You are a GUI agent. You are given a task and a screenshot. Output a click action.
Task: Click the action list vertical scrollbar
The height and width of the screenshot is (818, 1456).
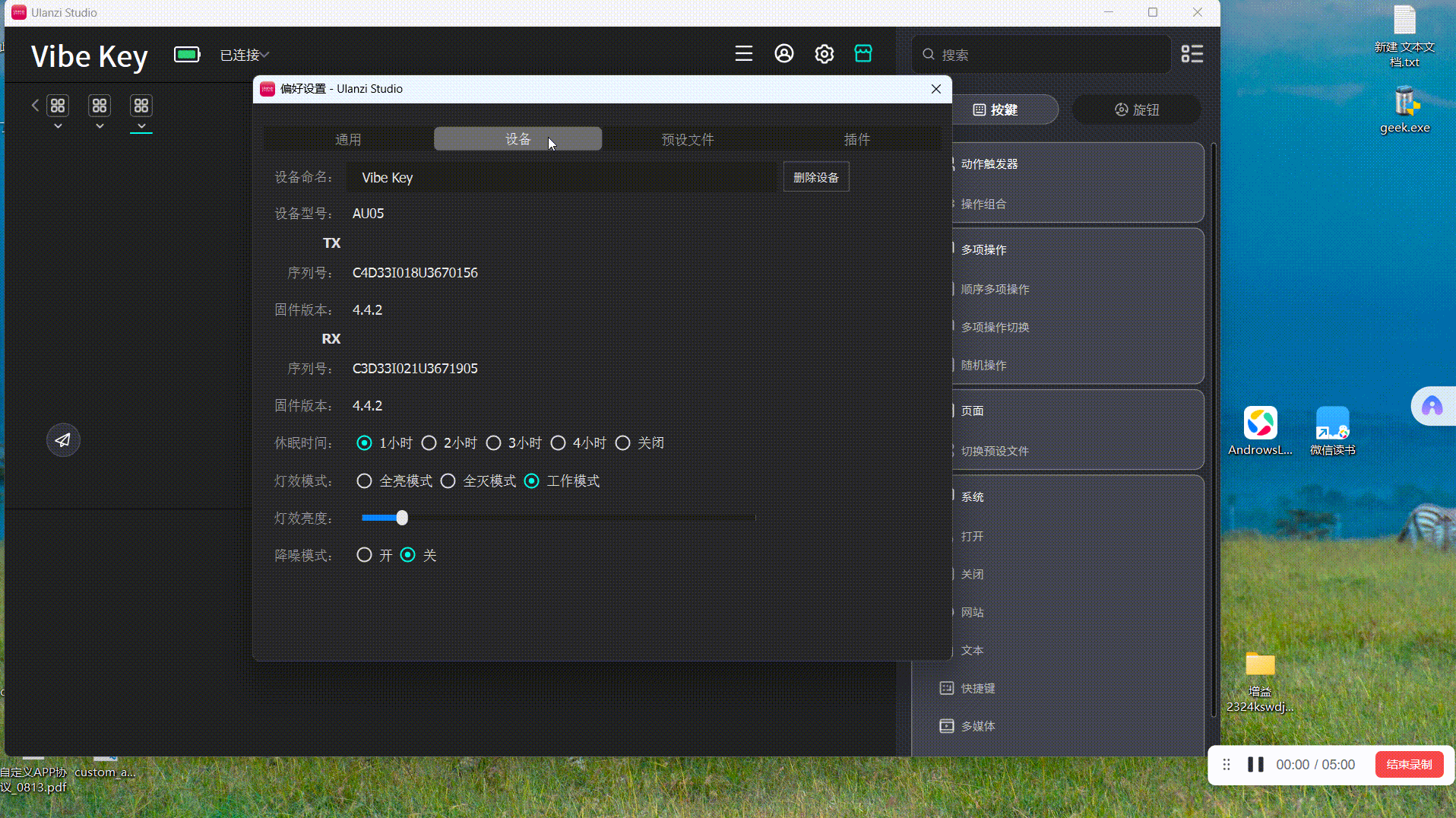click(1213, 430)
